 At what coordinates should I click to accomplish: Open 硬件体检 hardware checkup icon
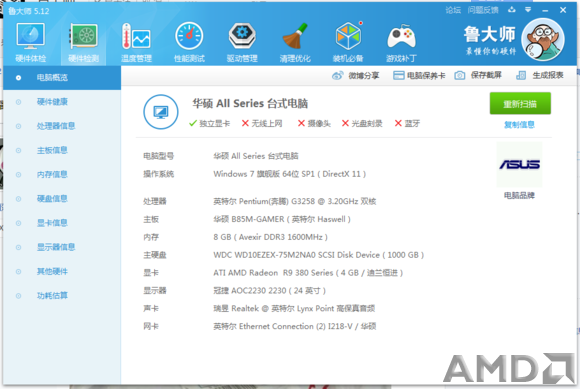[x=31, y=42]
